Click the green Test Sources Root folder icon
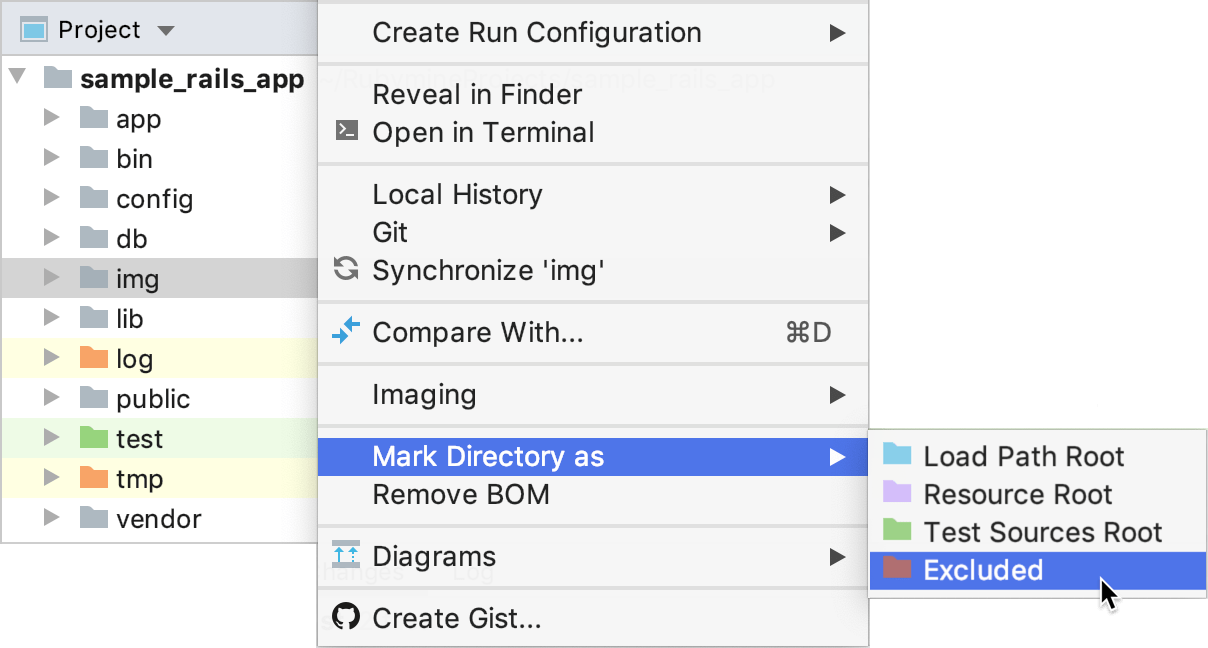This screenshot has height=648, width=1208. coord(897,530)
